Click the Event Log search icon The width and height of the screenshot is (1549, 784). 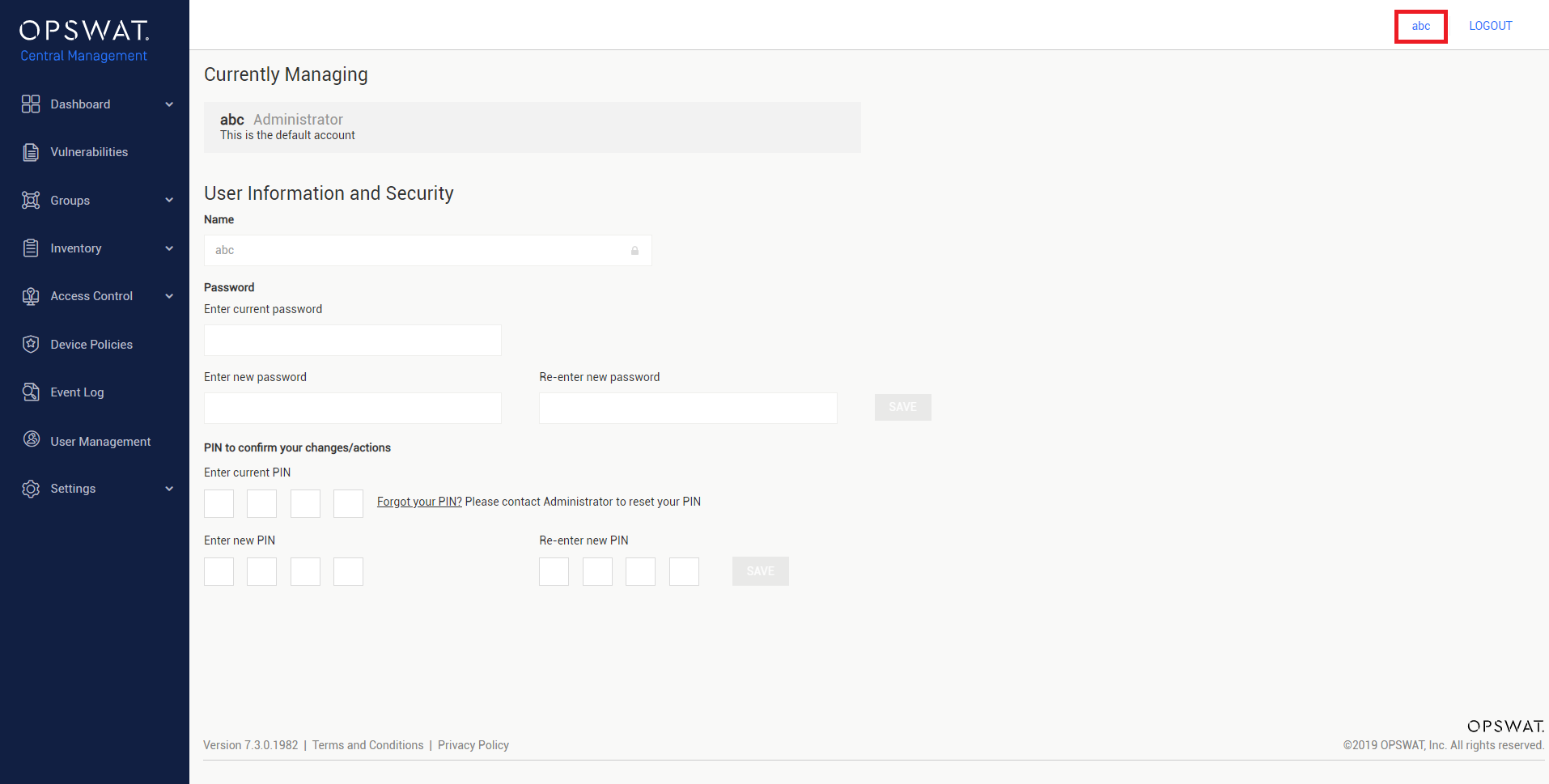click(31, 392)
